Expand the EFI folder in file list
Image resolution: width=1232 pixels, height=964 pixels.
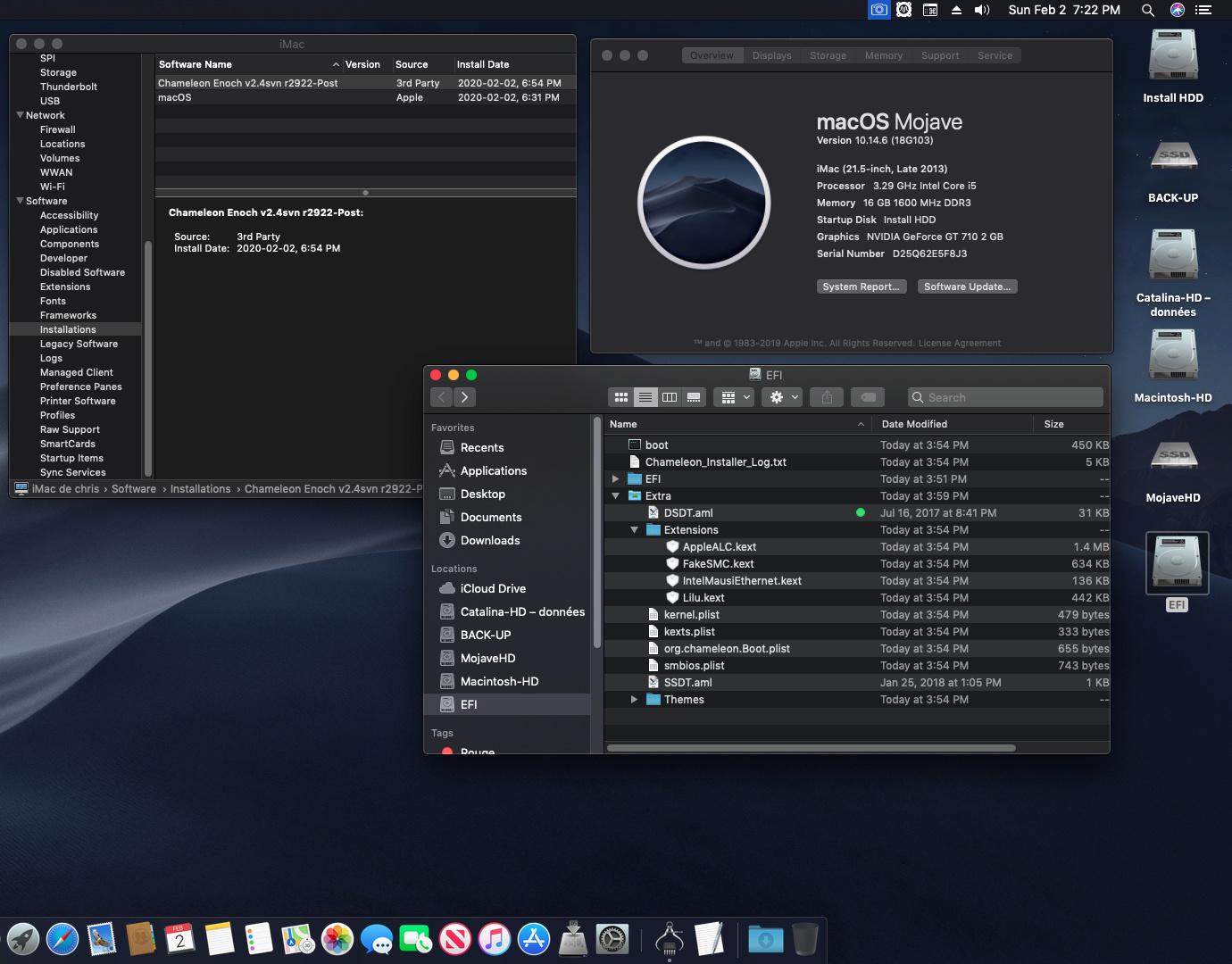[x=615, y=479]
